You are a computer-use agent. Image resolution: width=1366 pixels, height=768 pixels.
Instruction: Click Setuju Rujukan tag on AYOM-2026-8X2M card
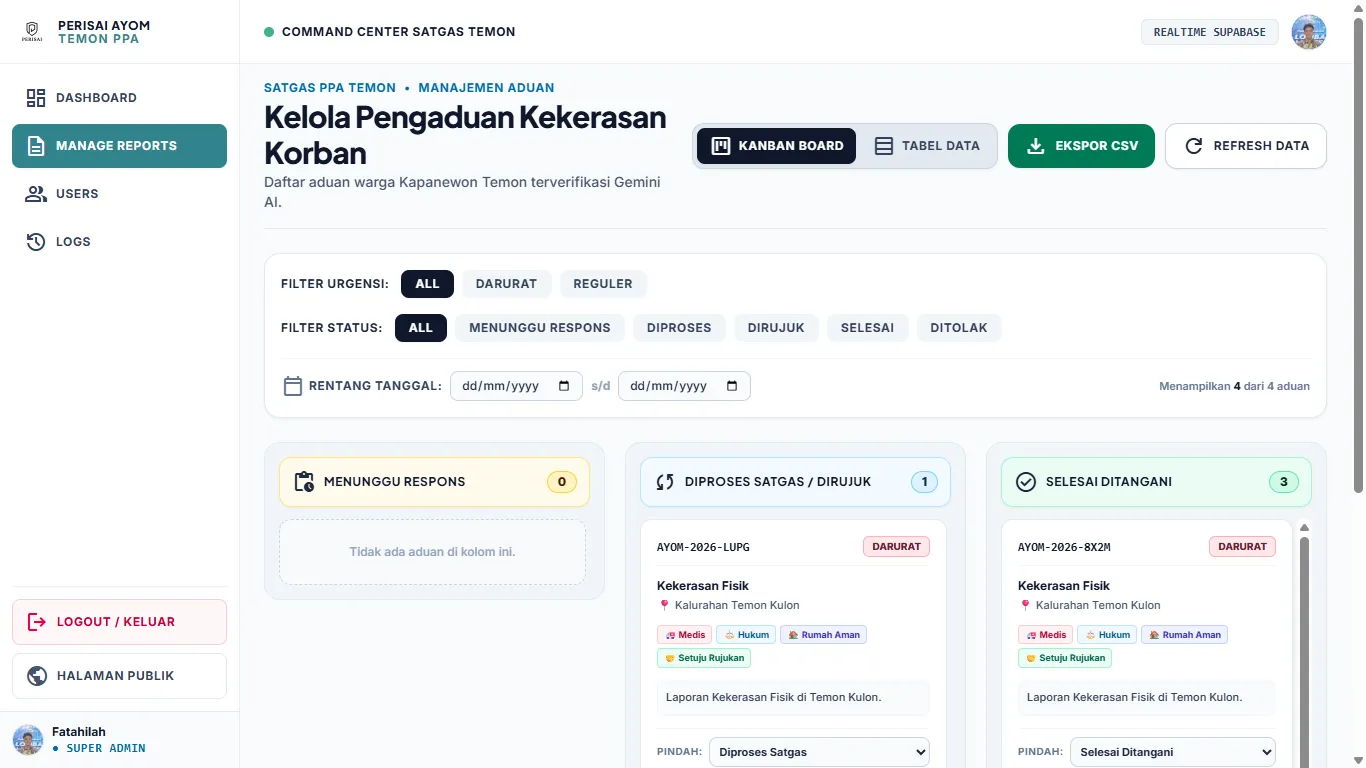[x=1065, y=658]
